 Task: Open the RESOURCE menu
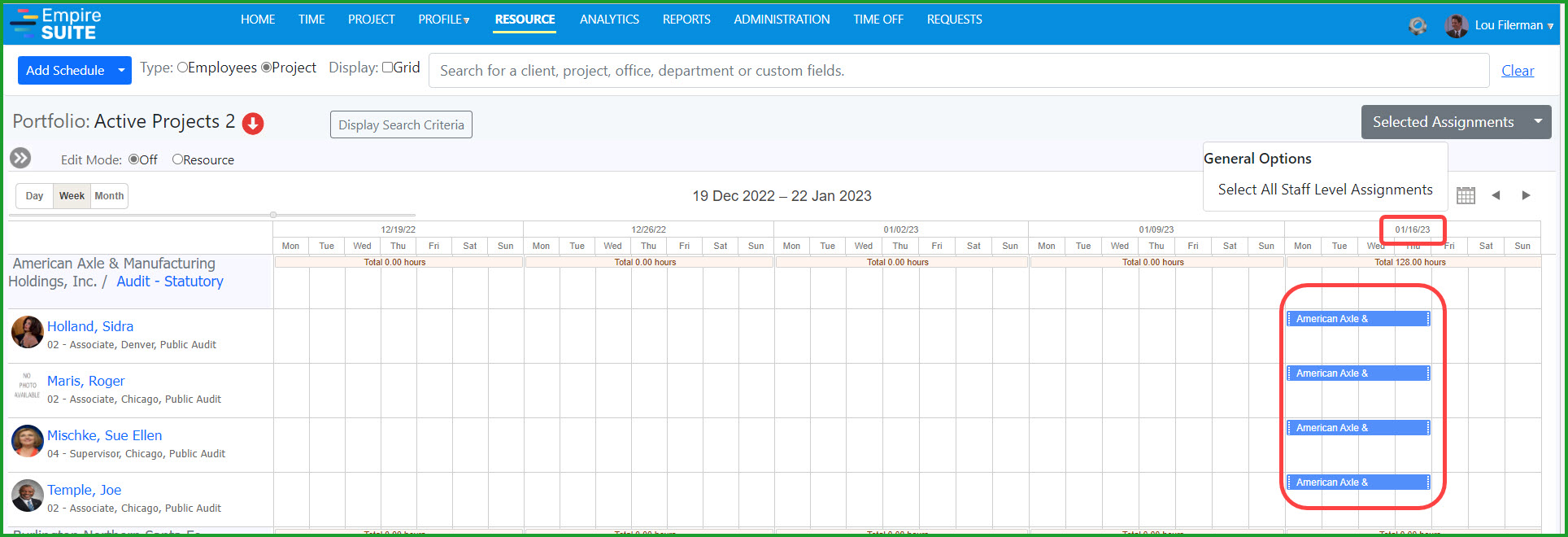525,20
